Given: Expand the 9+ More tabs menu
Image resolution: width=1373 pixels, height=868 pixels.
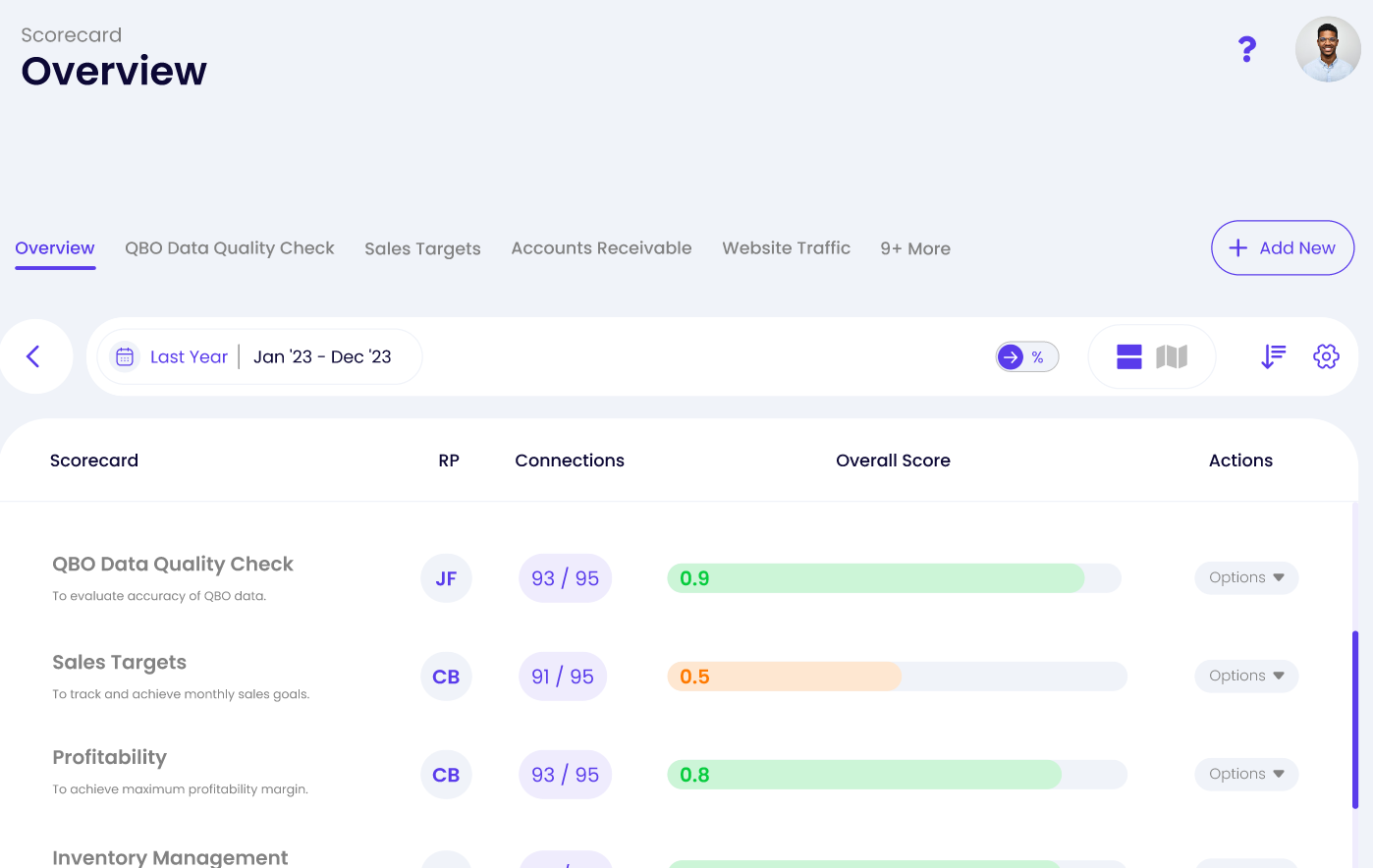Looking at the screenshot, I should (x=915, y=249).
